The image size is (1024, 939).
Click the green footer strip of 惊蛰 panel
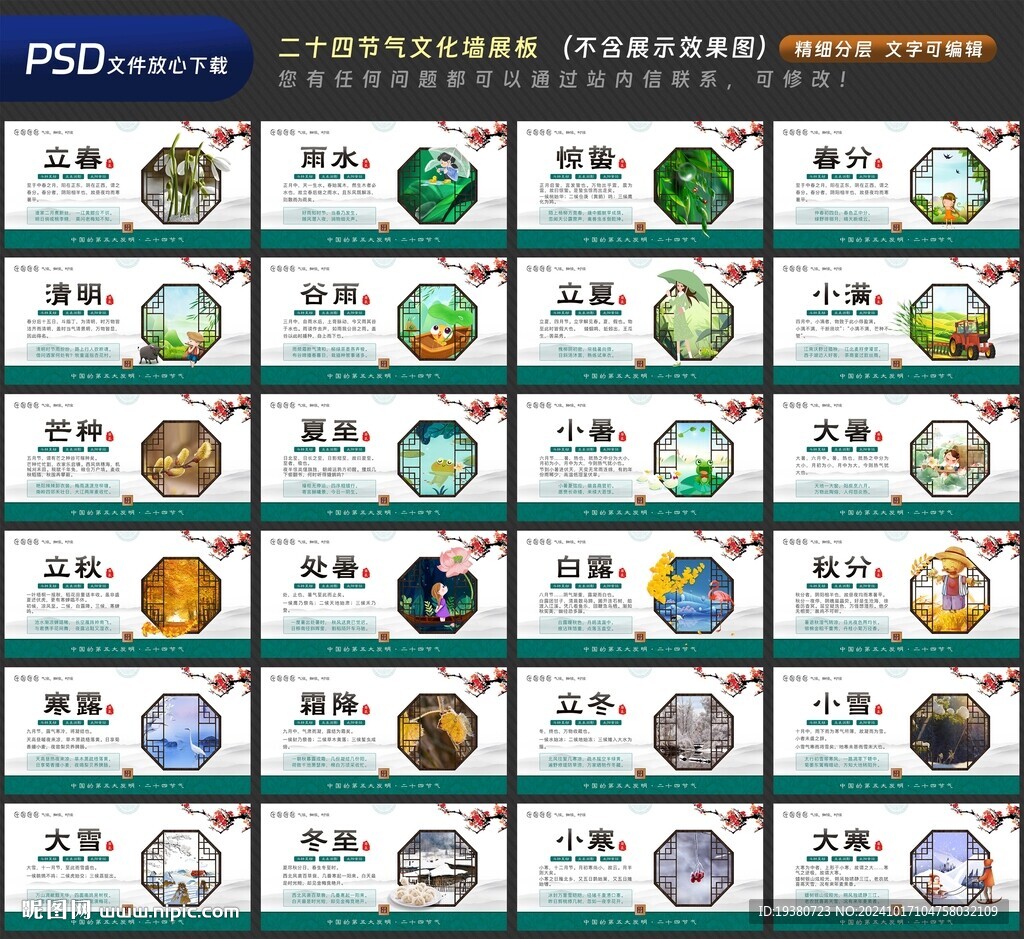point(640,239)
